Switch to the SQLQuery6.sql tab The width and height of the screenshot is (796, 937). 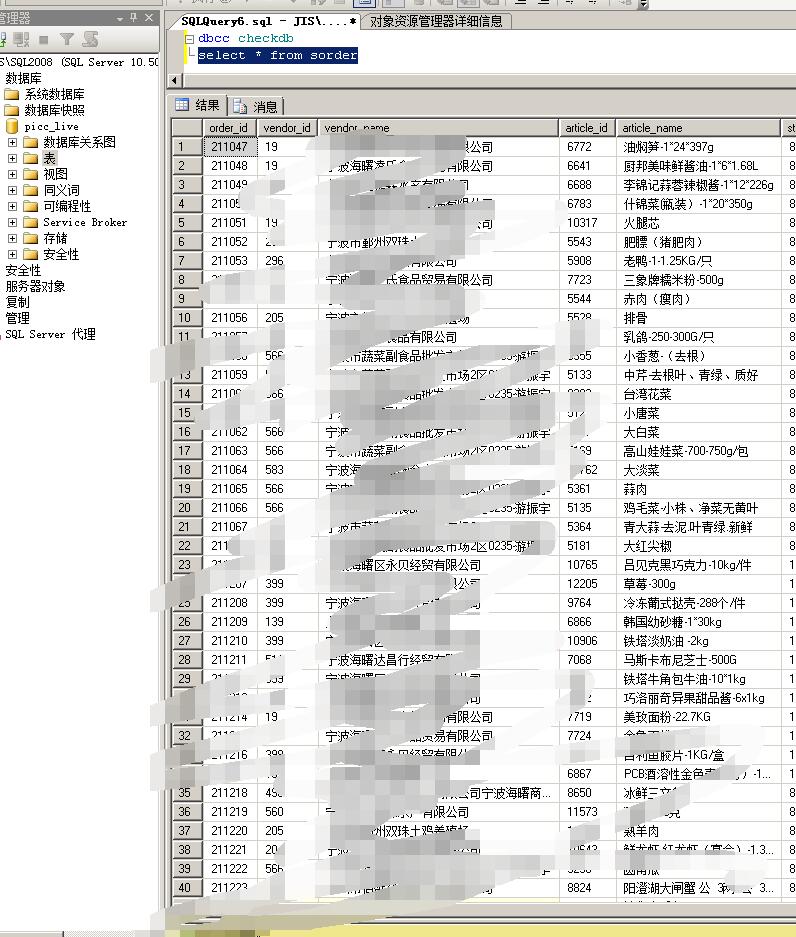point(268,22)
